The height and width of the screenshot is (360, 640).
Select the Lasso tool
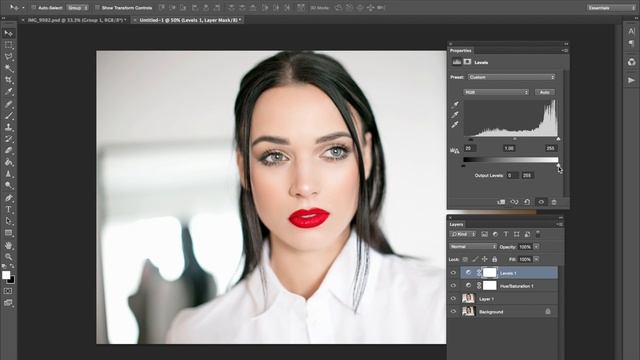coord(9,57)
